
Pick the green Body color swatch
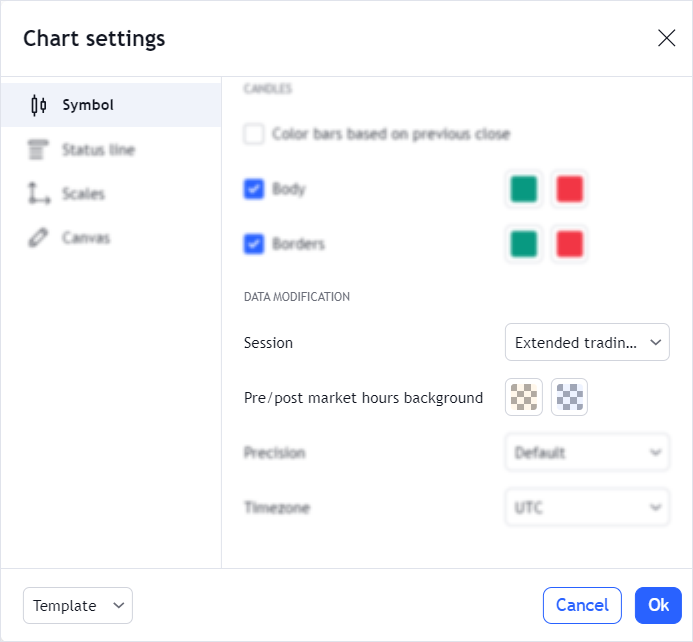[524, 189]
